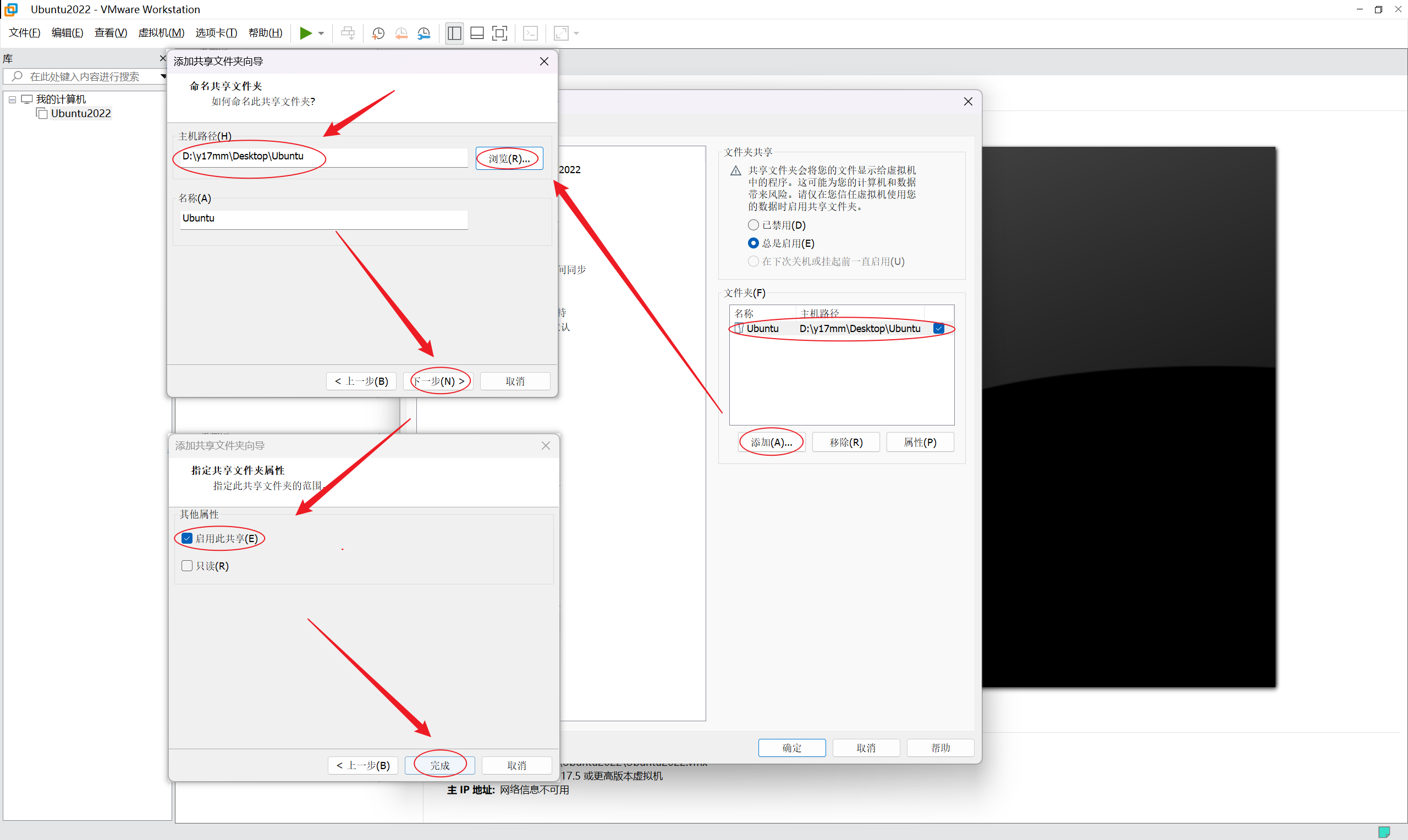This screenshot has height=840, width=1408.
Task: Expand the library search dropdown arrow
Action: click(163, 76)
